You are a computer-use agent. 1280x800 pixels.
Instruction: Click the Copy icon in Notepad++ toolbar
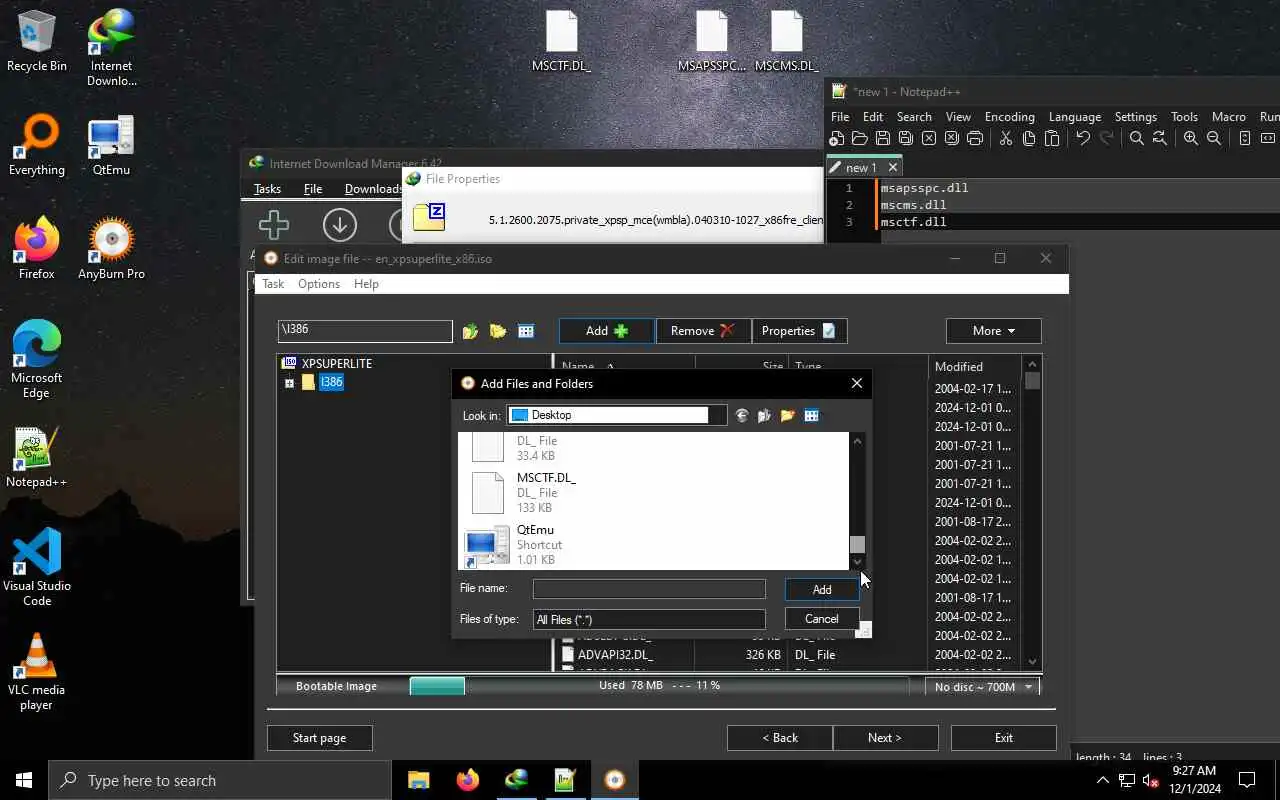pos(1029,139)
